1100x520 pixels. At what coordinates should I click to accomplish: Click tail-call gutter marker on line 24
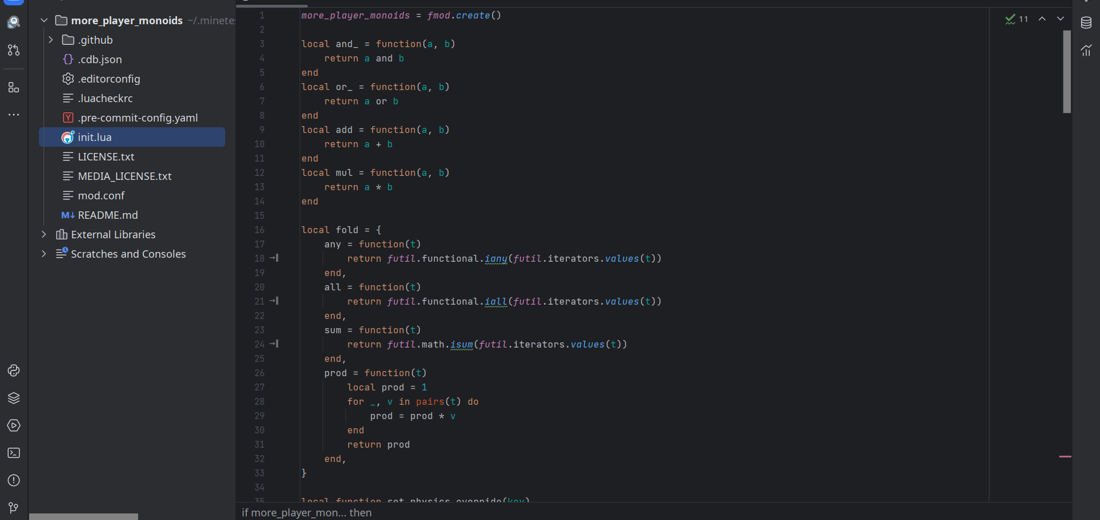click(274, 344)
